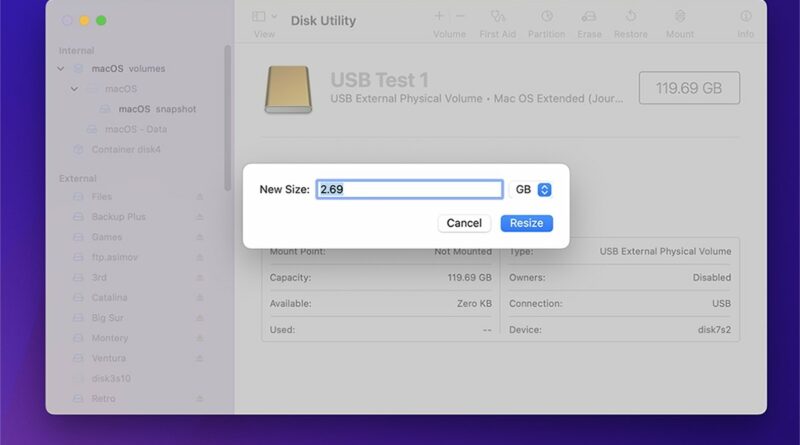
Task: Eject the ftp.asimov volume
Action: tap(200, 257)
